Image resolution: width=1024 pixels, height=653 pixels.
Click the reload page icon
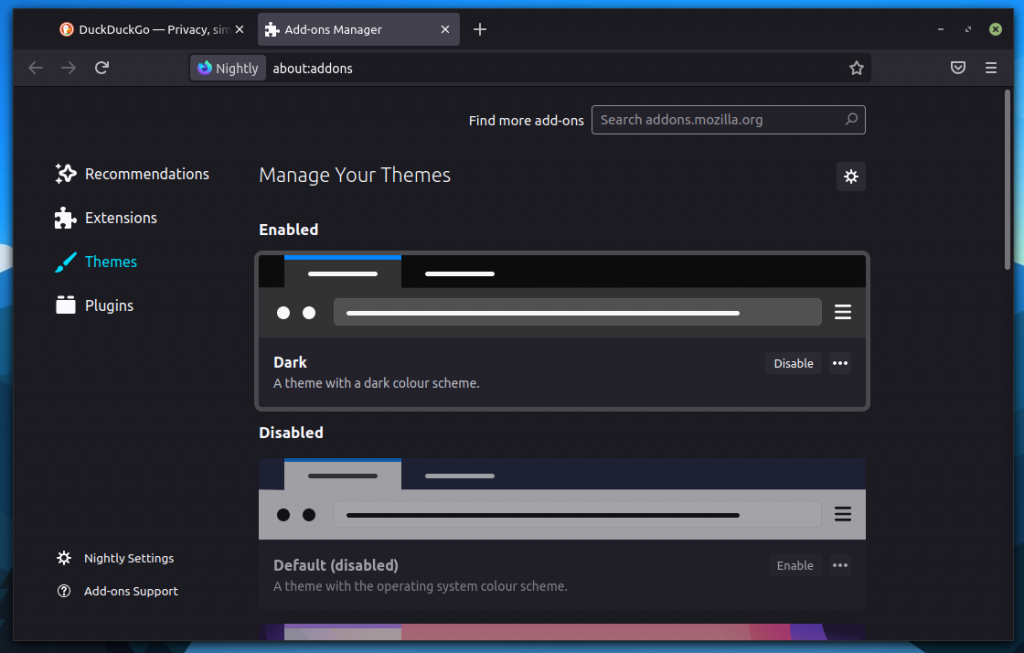pyautogui.click(x=101, y=68)
